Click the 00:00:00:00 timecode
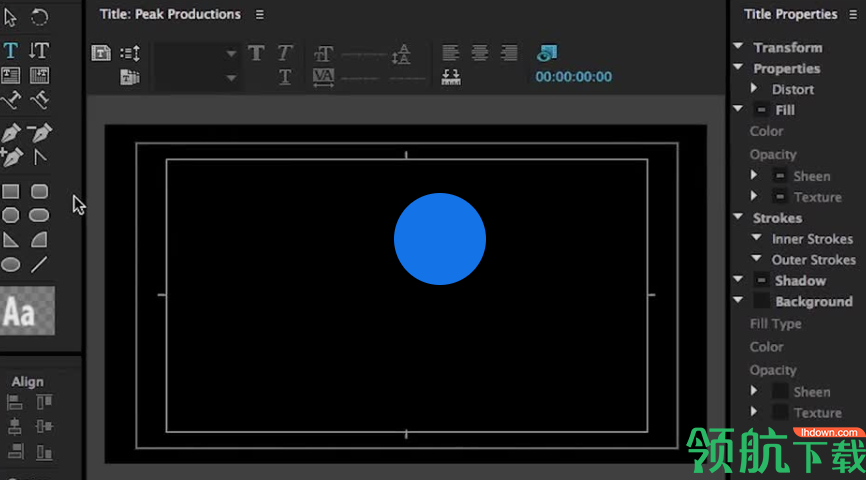This screenshot has height=480, width=866. [573, 77]
